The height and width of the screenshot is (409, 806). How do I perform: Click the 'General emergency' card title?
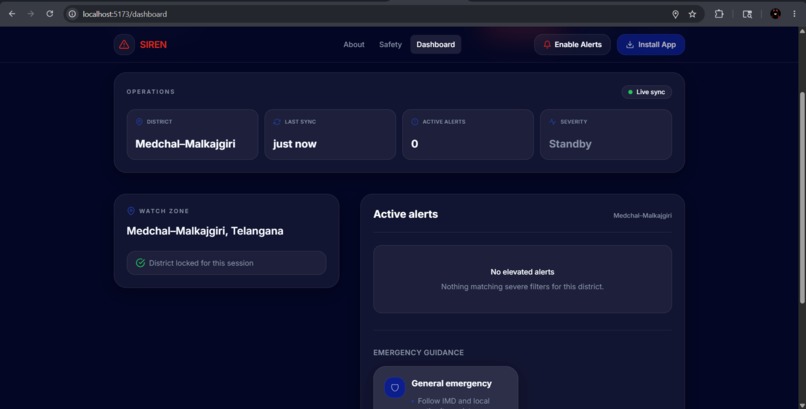pos(451,383)
